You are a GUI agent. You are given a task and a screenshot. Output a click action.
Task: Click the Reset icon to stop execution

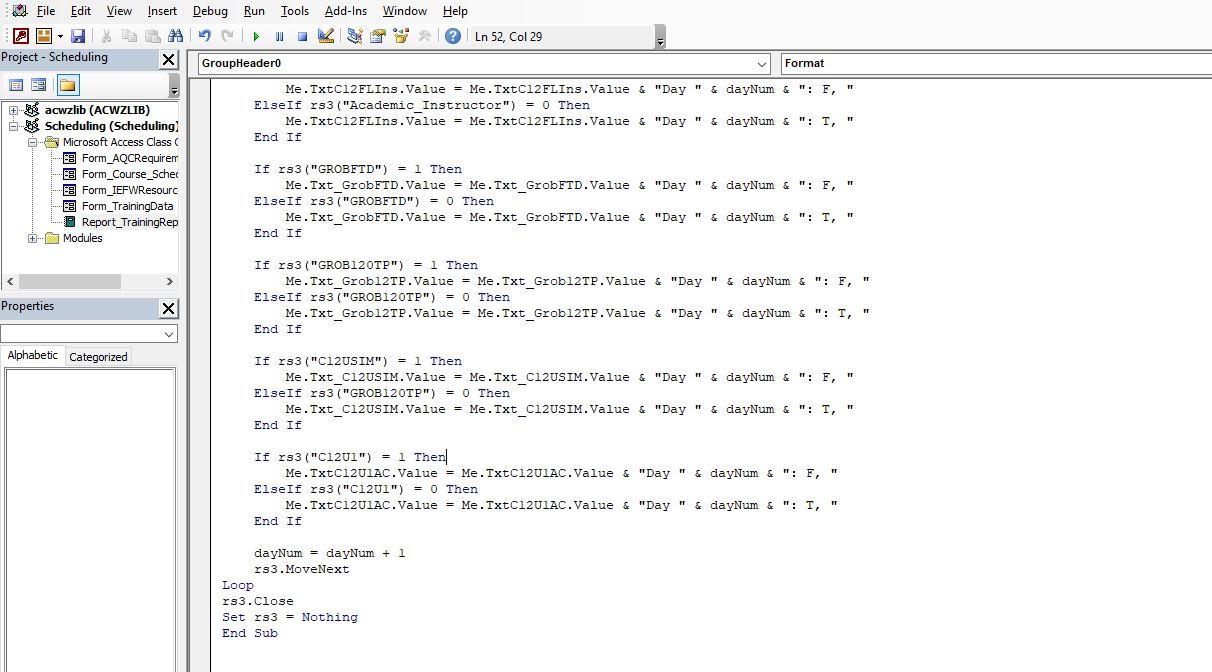[x=302, y=35]
